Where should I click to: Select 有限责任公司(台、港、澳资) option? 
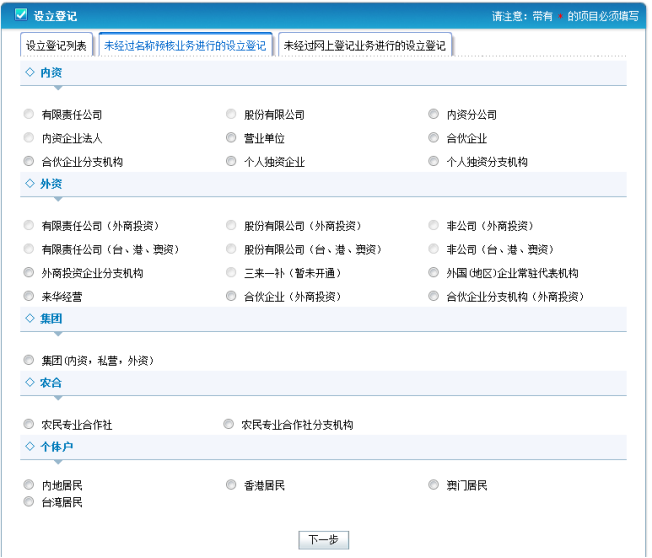pyautogui.click(x=29, y=249)
